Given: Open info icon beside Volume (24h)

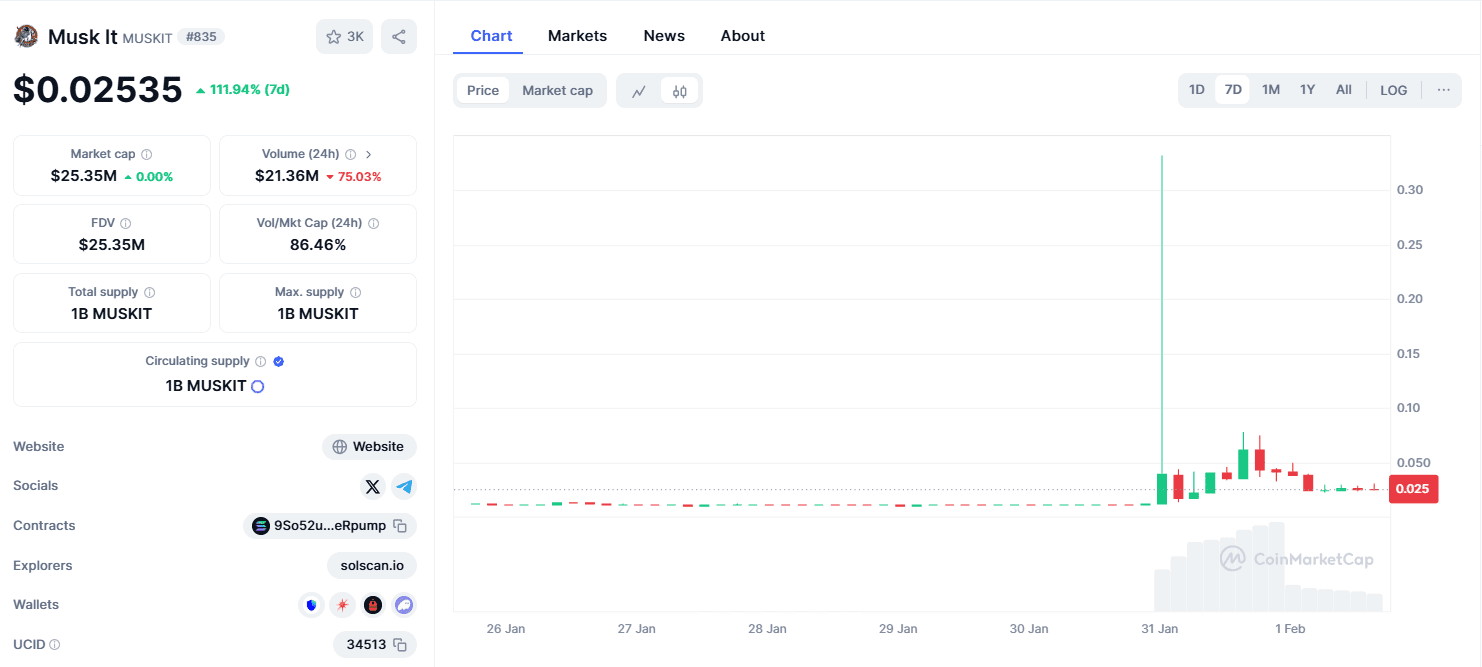Looking at the screenshot, I should 350,155.
